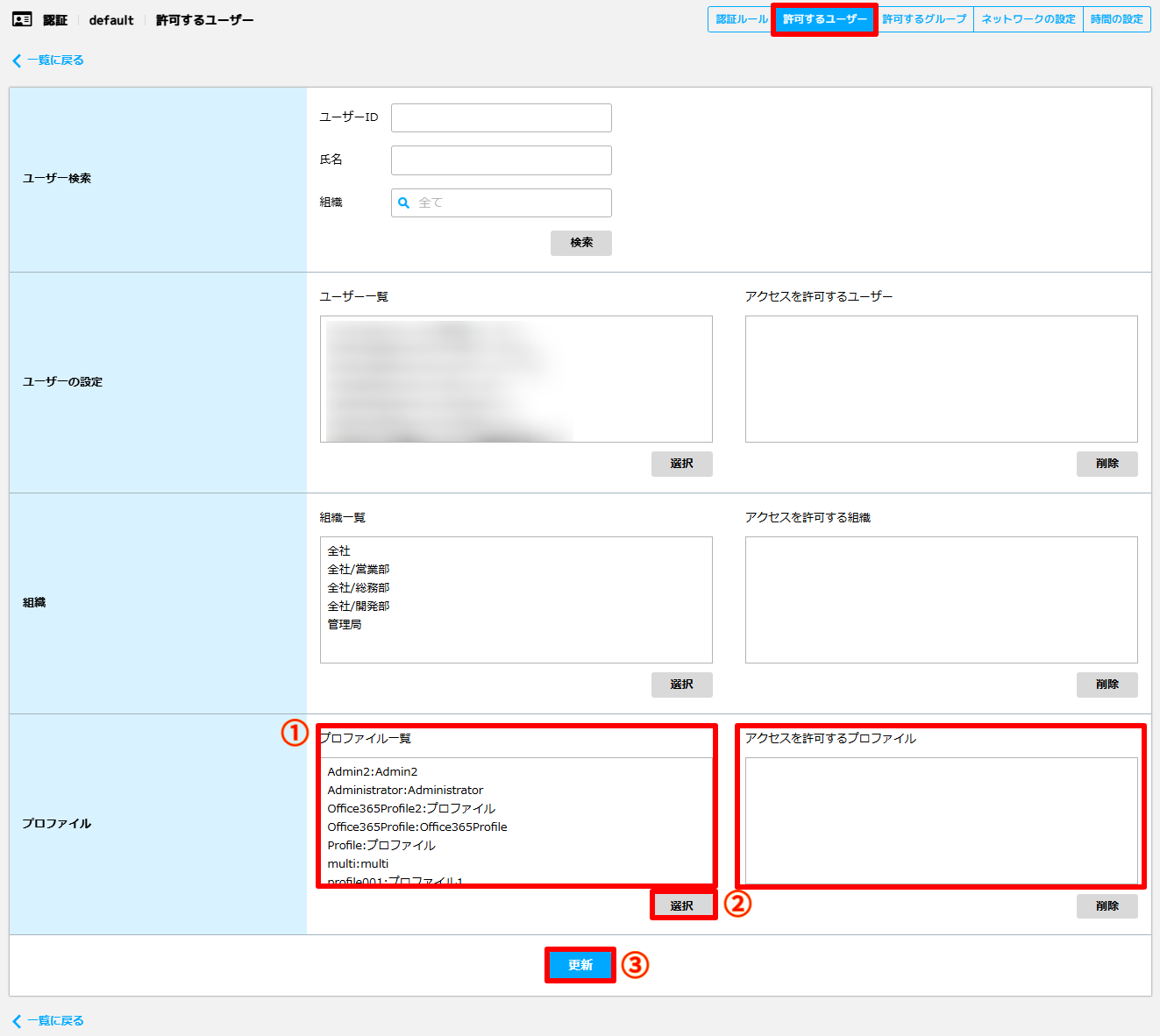Click the アクセスを許可する組織 list box

coord(942,600)
